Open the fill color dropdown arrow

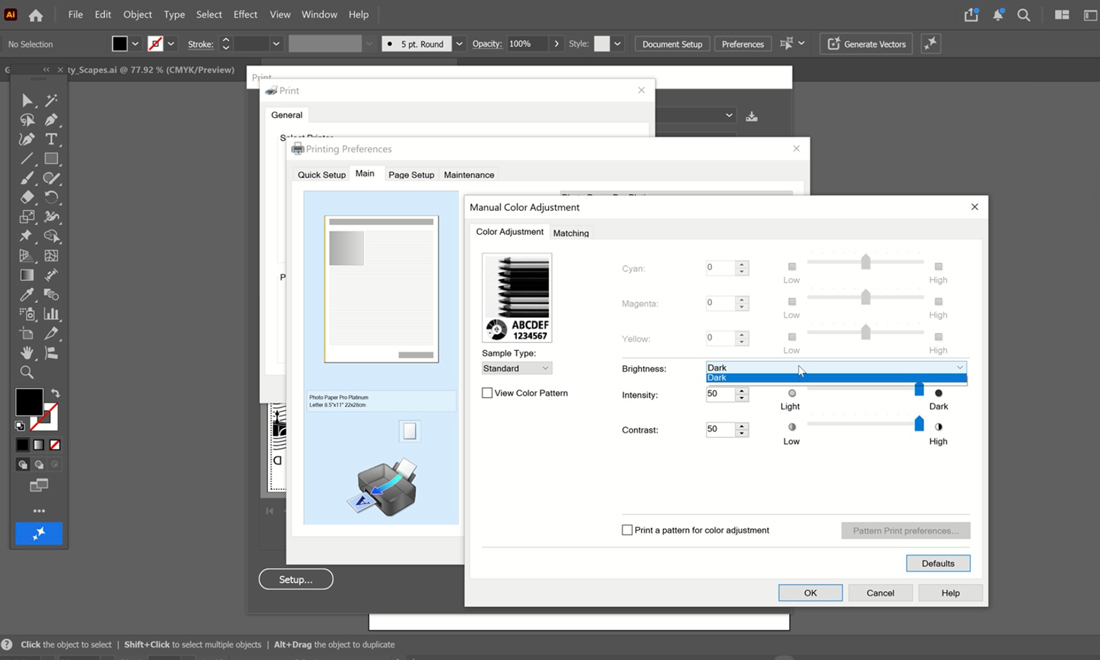[x=135, y=43]
